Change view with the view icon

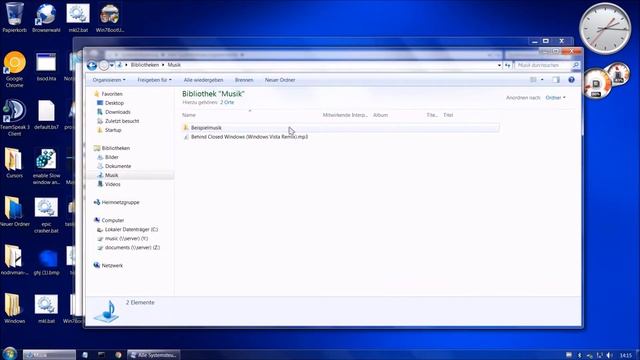(533, 80)
